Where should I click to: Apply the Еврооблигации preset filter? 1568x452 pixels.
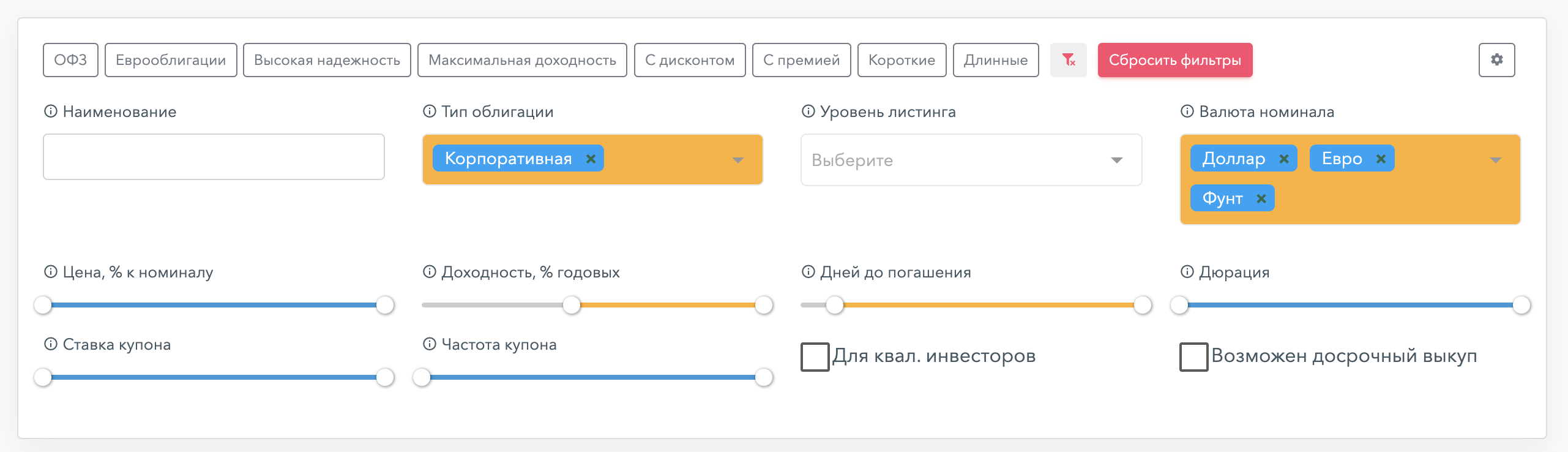coord(171,60)
